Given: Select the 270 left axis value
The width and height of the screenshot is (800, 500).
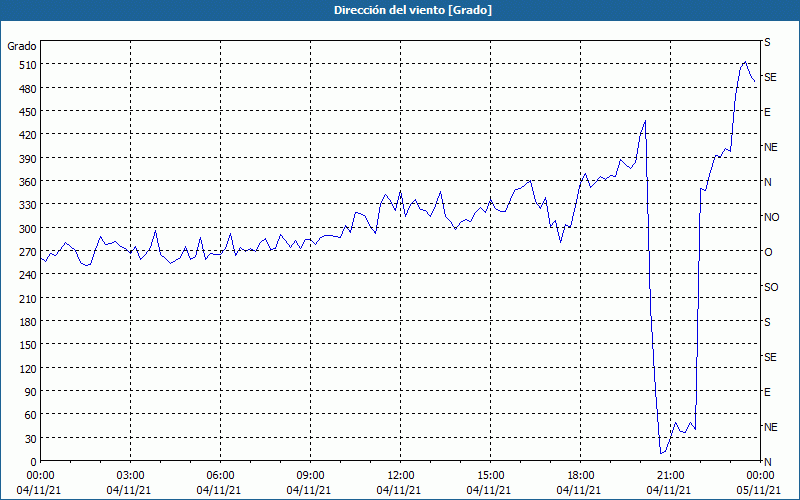Looking at the screenshot, I should (28, 252).
